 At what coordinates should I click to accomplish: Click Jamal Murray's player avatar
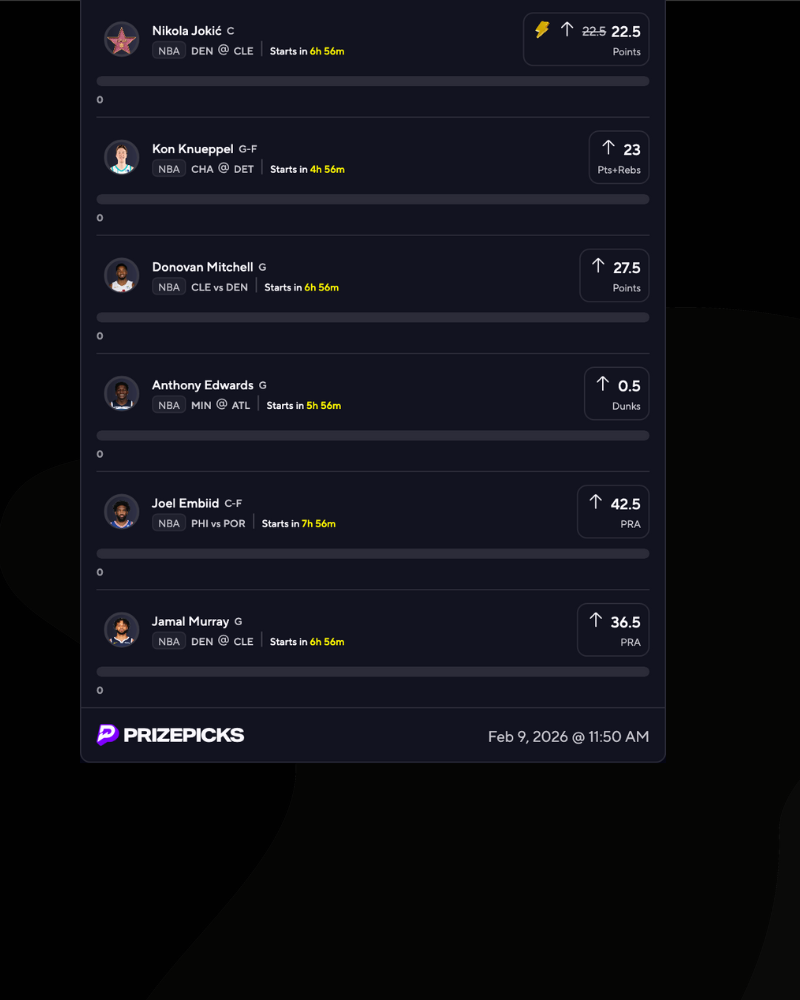pos(121,630)
